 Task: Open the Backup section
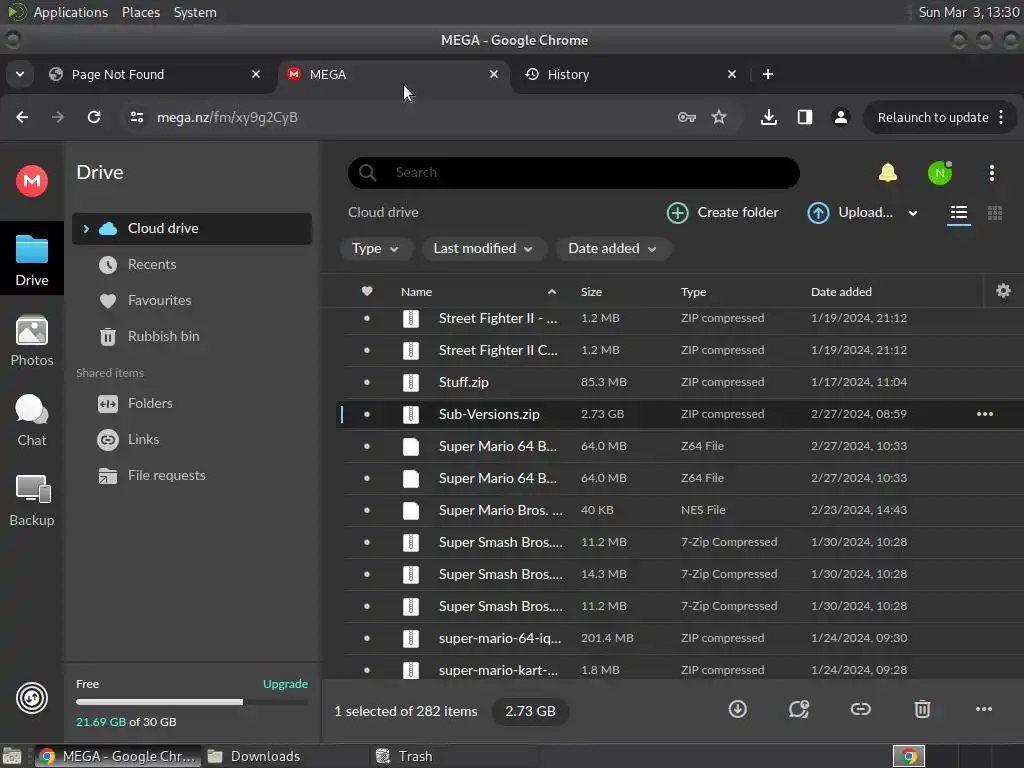(31, 500)
